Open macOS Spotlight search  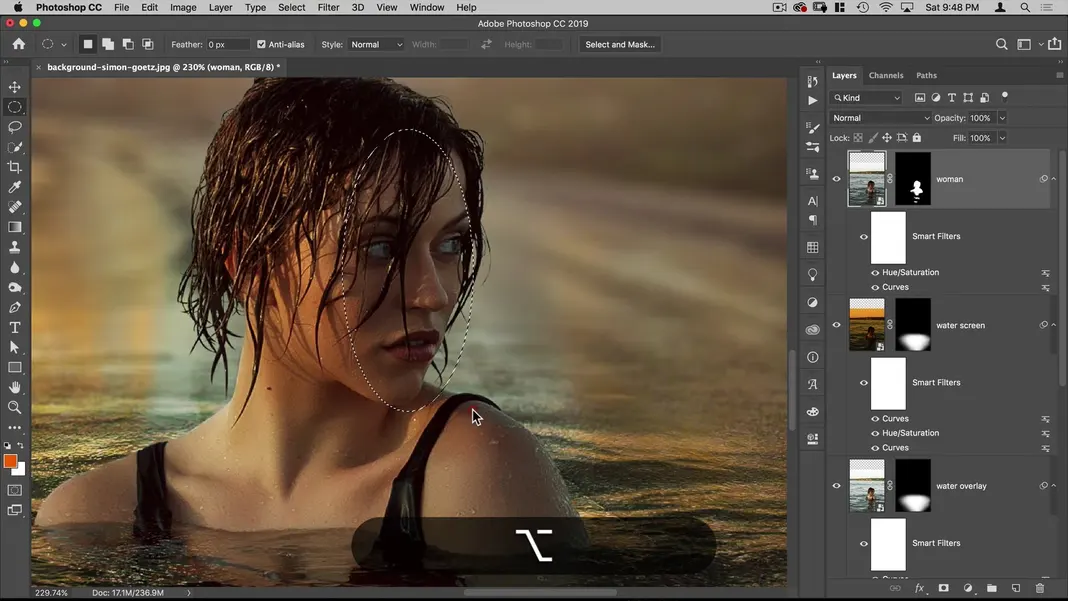point(1025,7)
